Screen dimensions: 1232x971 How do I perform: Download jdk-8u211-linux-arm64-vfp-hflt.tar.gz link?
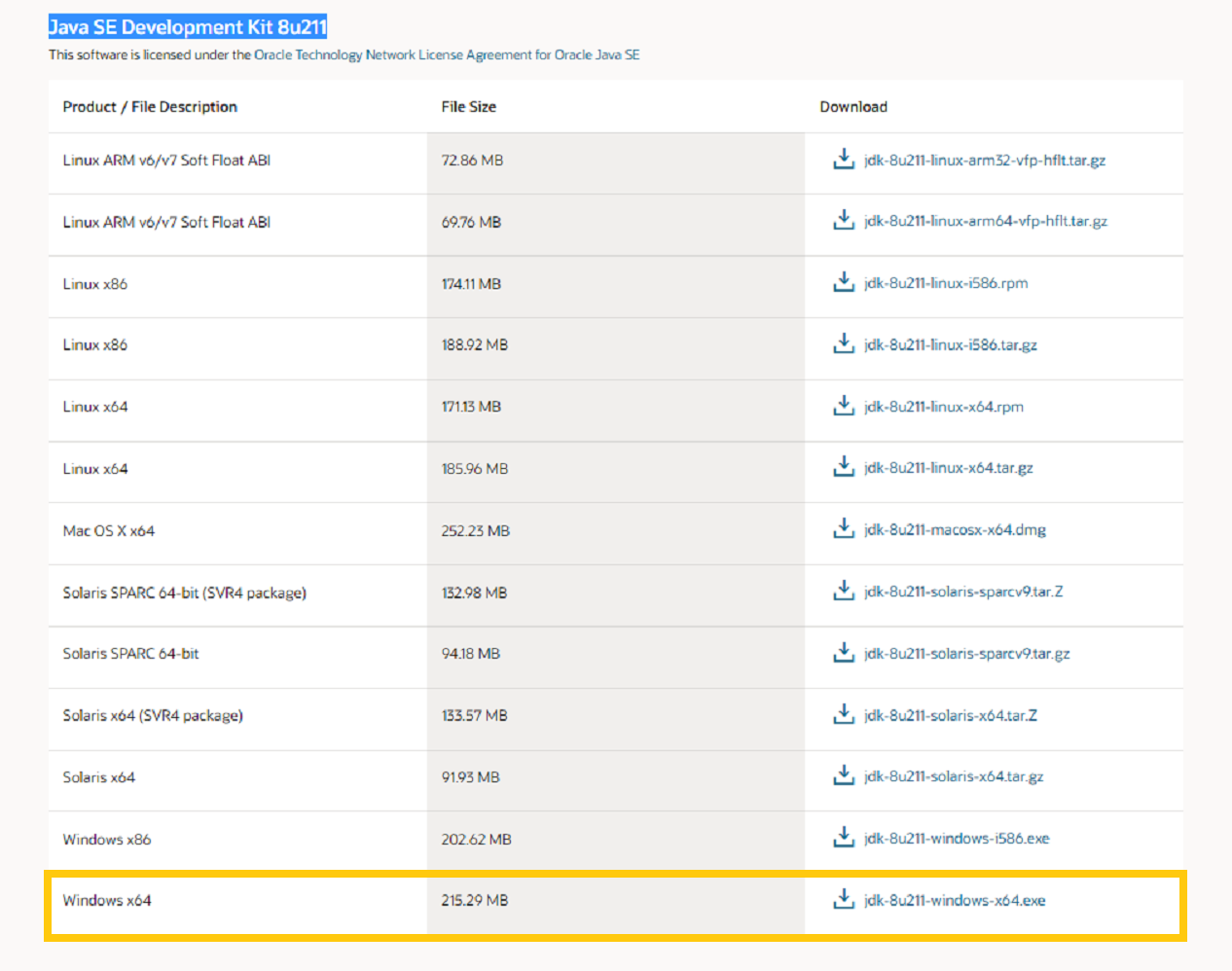986,222
